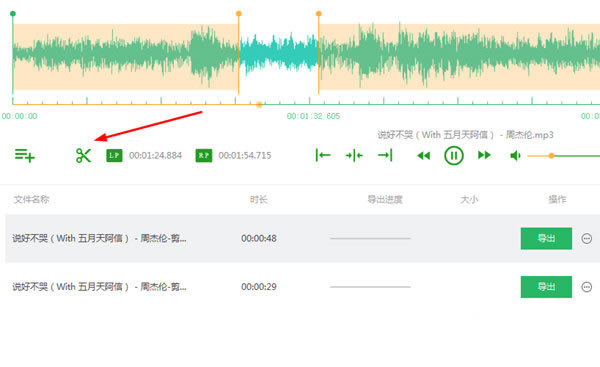Jump to selection start icon
The height and width of the screenshot is (367, 600).
tap(323, 155)
